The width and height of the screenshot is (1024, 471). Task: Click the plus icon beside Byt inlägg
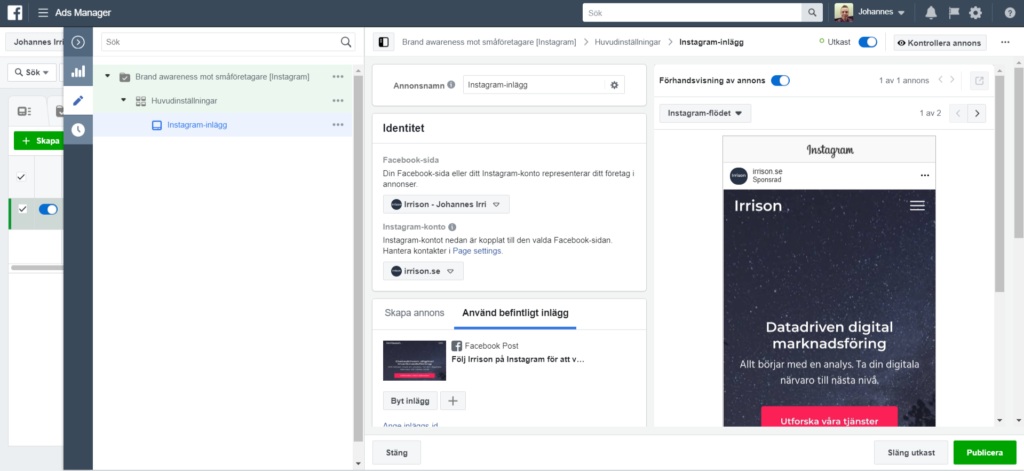coord(453,401)
